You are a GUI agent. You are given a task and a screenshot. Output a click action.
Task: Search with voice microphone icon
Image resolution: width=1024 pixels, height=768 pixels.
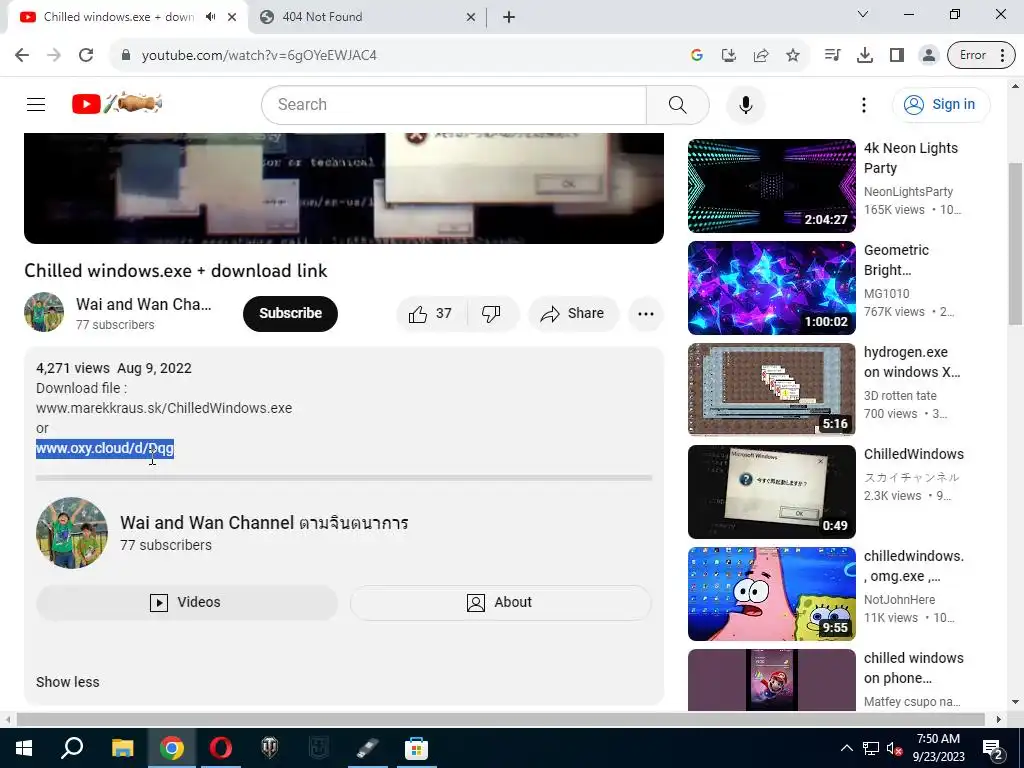(745, 104)
